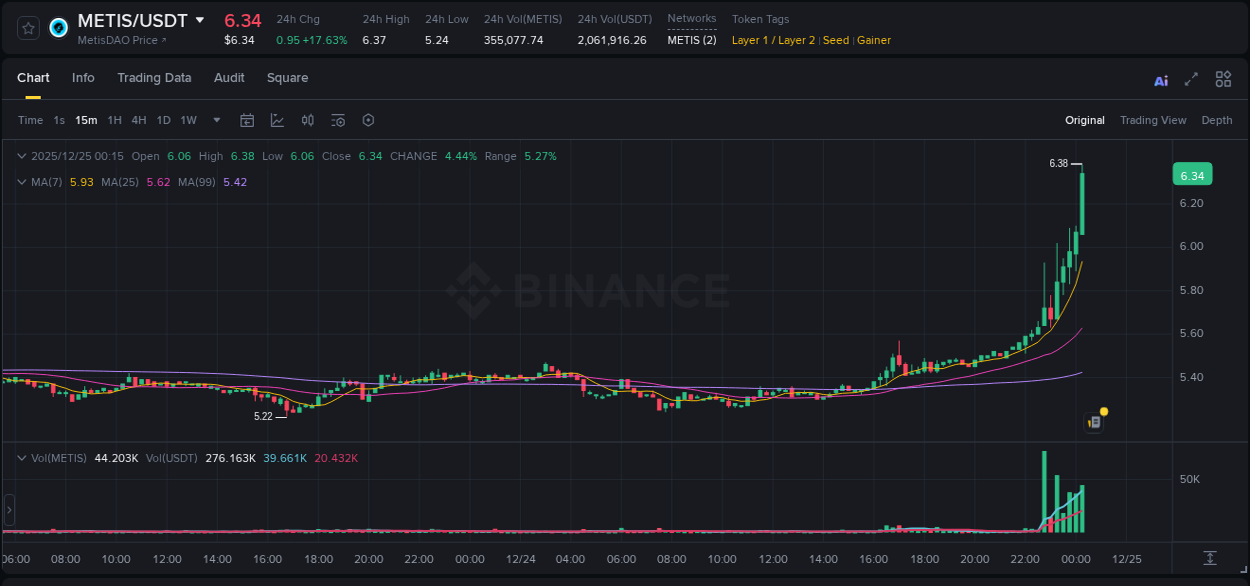
Task: Open the AI analysis assistant
Action: pyautogui.click(x=1160, y=79)
